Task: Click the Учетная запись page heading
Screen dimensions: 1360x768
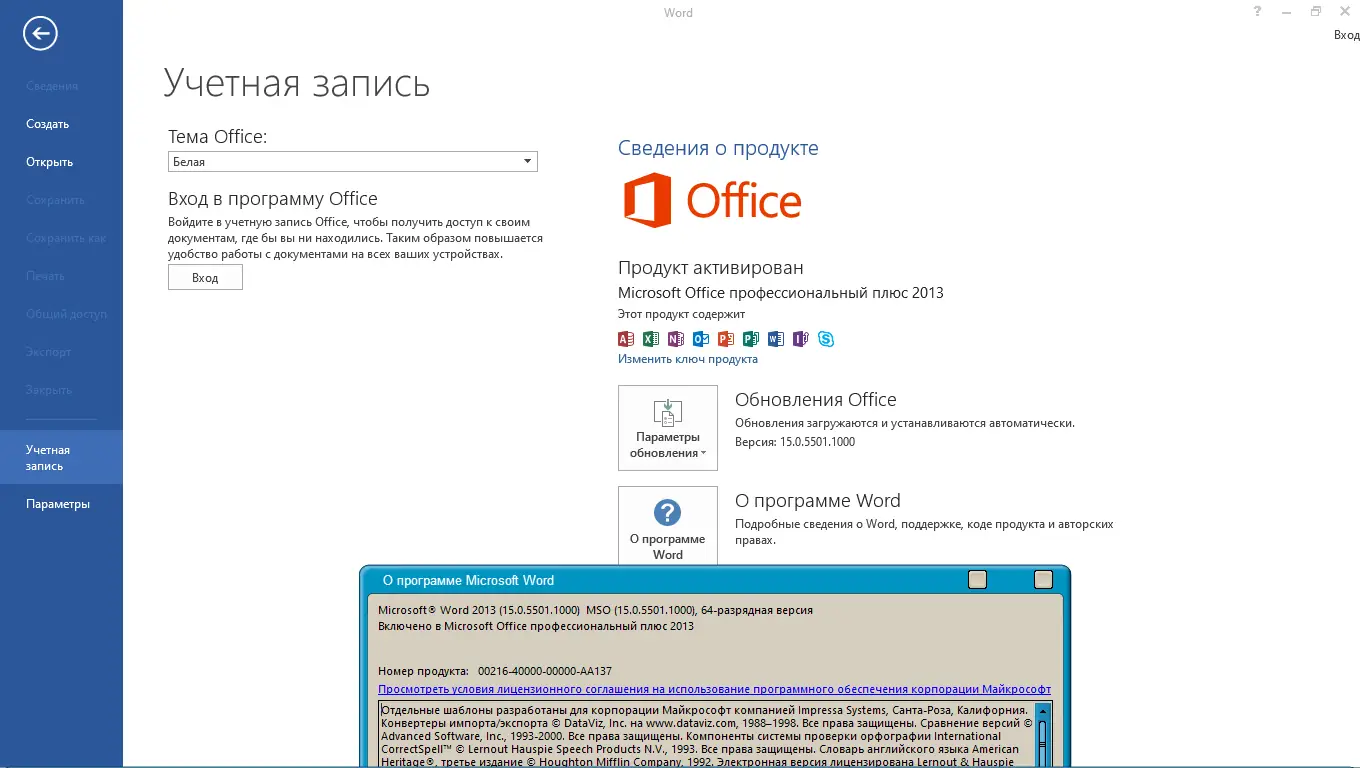Action: pyautogui.click(x=297, y=83)
